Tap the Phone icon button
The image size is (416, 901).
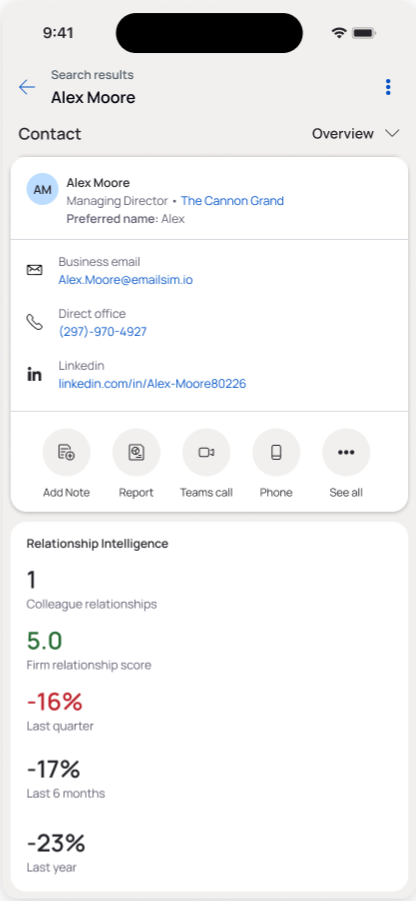pos(276,452)
